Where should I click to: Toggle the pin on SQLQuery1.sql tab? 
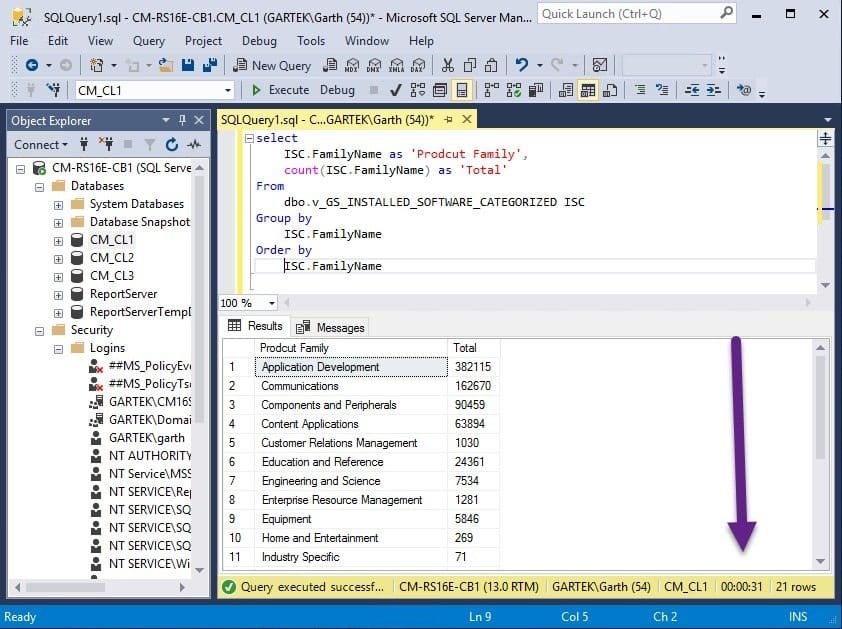(x=448, y=120)
